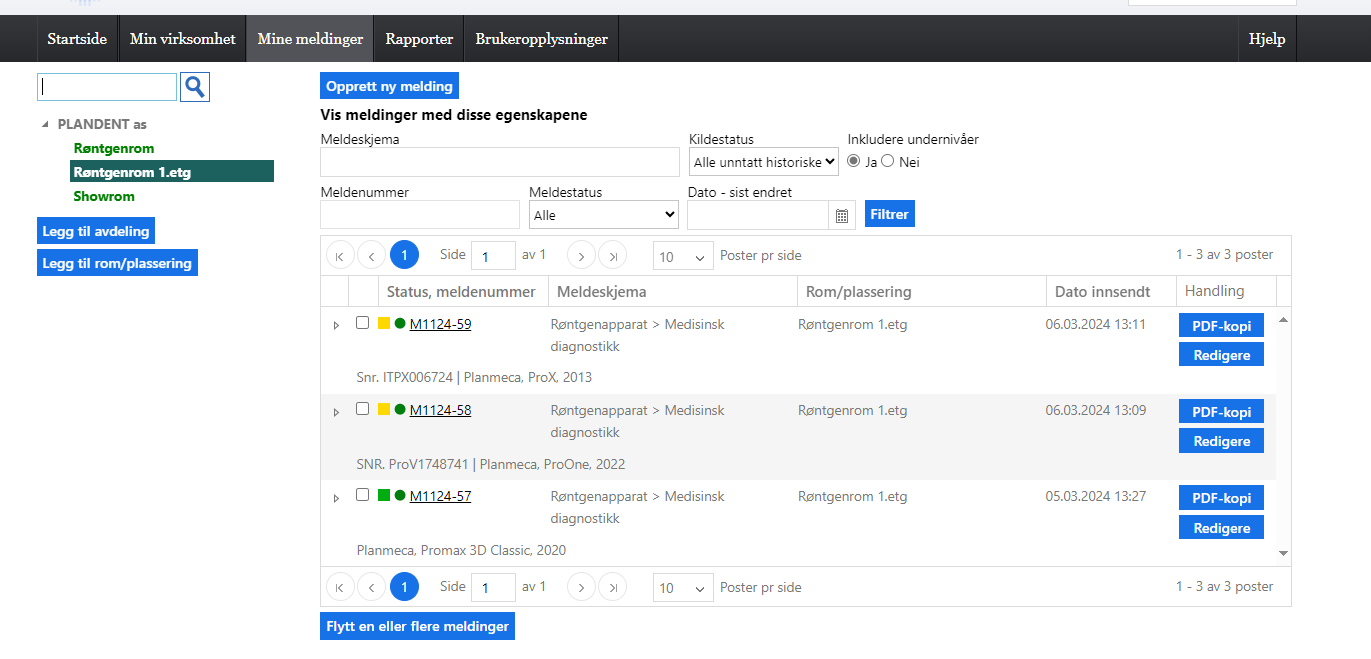Click the top pager Side number field
Viewport: 1371px width, 659px height.
pyautogui.click(x=493, y=256)
